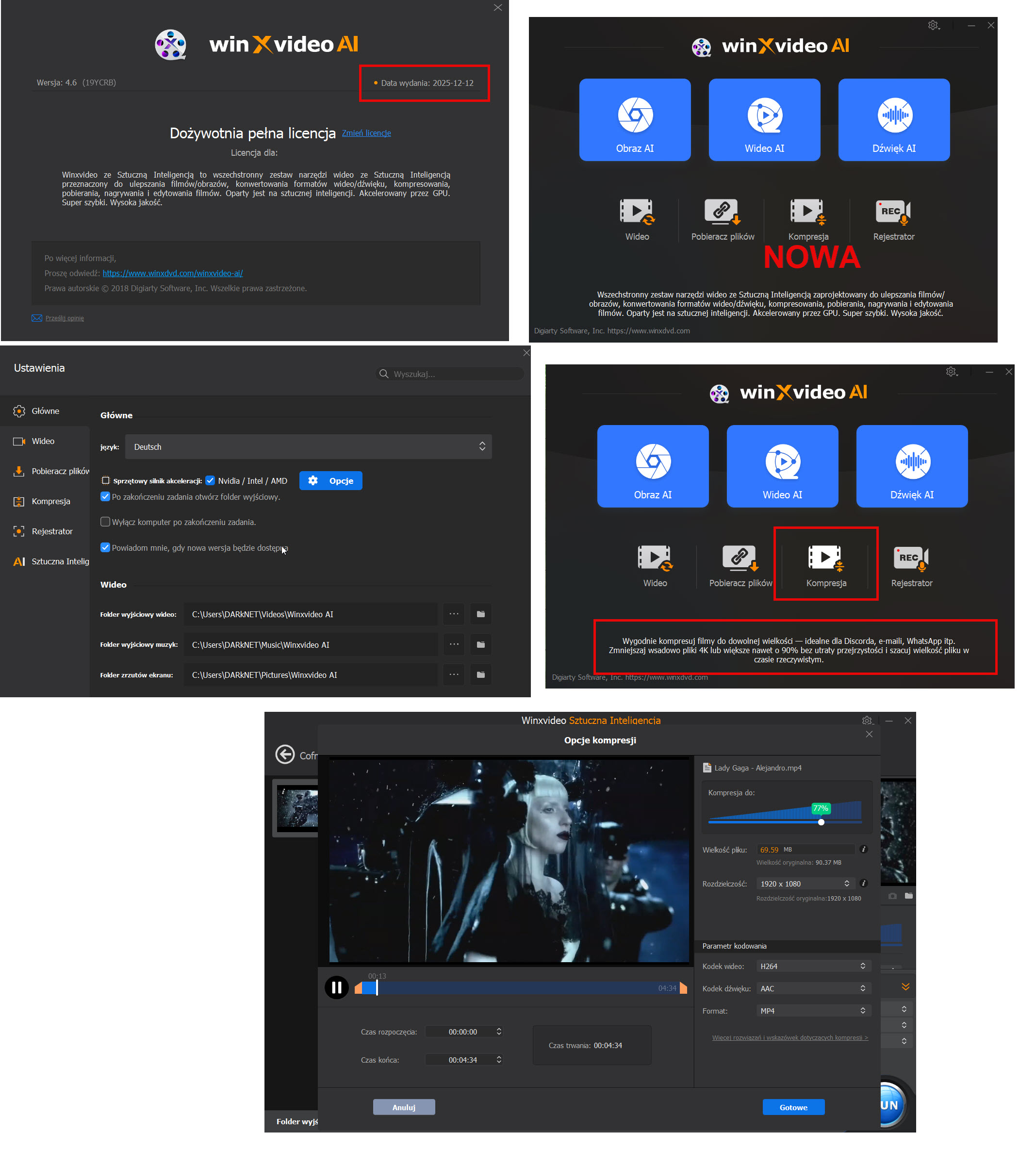Click the Kompresja do slider handle
The width and height of the screenshot is (1036, 1149).
pos(821,822)
